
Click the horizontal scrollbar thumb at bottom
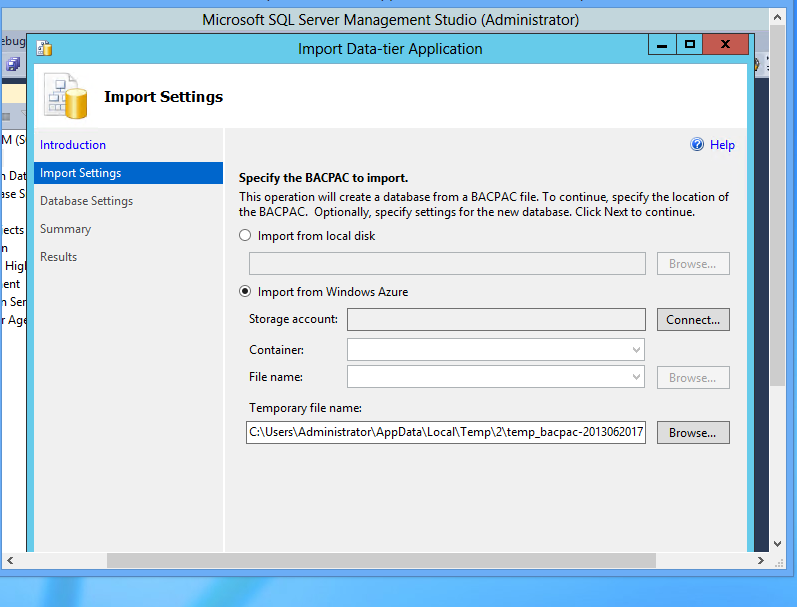tap(380, 560)
